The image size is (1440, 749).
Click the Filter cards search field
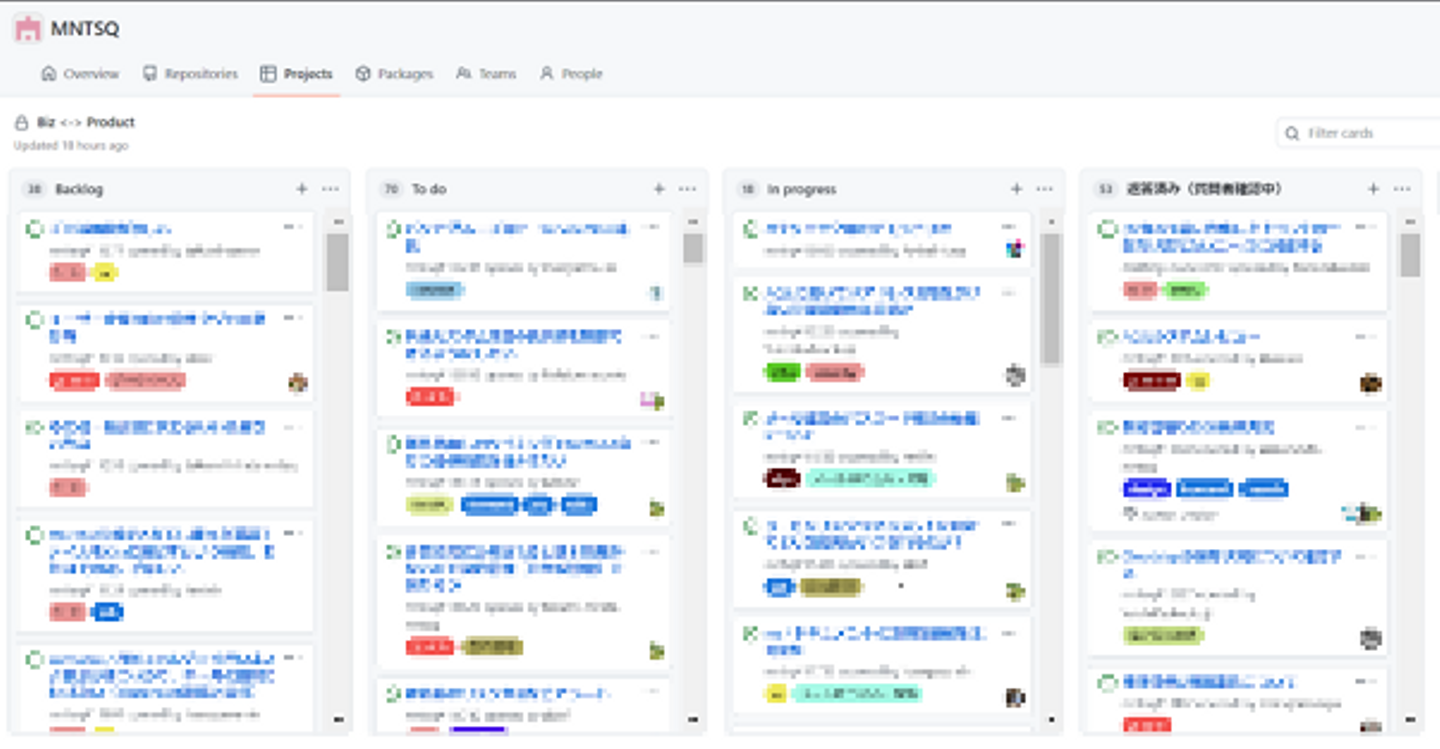point(1358,133)
